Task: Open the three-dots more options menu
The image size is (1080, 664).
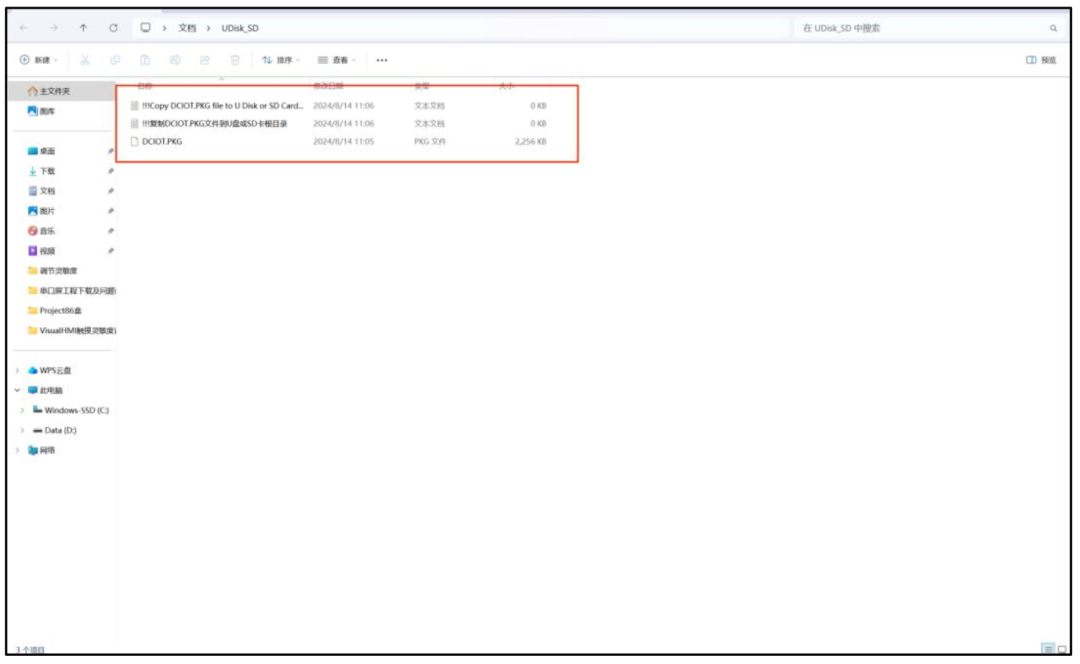Action: (382, 60)
